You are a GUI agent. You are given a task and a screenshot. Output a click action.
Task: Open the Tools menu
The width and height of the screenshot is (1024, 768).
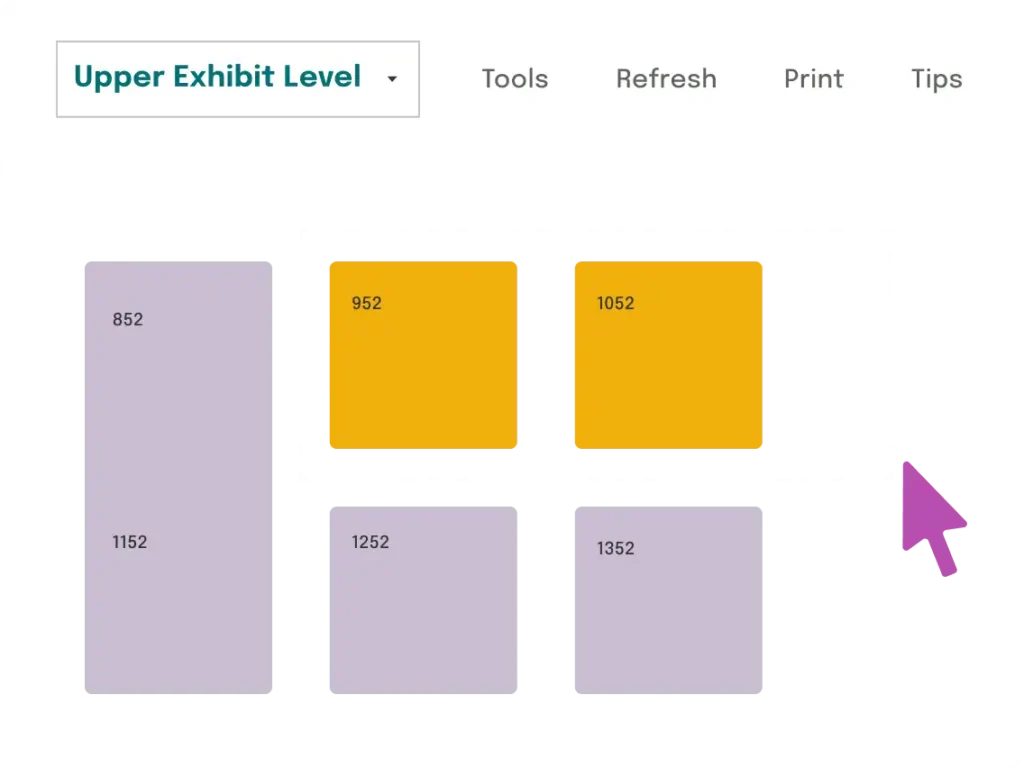[514, 79]
